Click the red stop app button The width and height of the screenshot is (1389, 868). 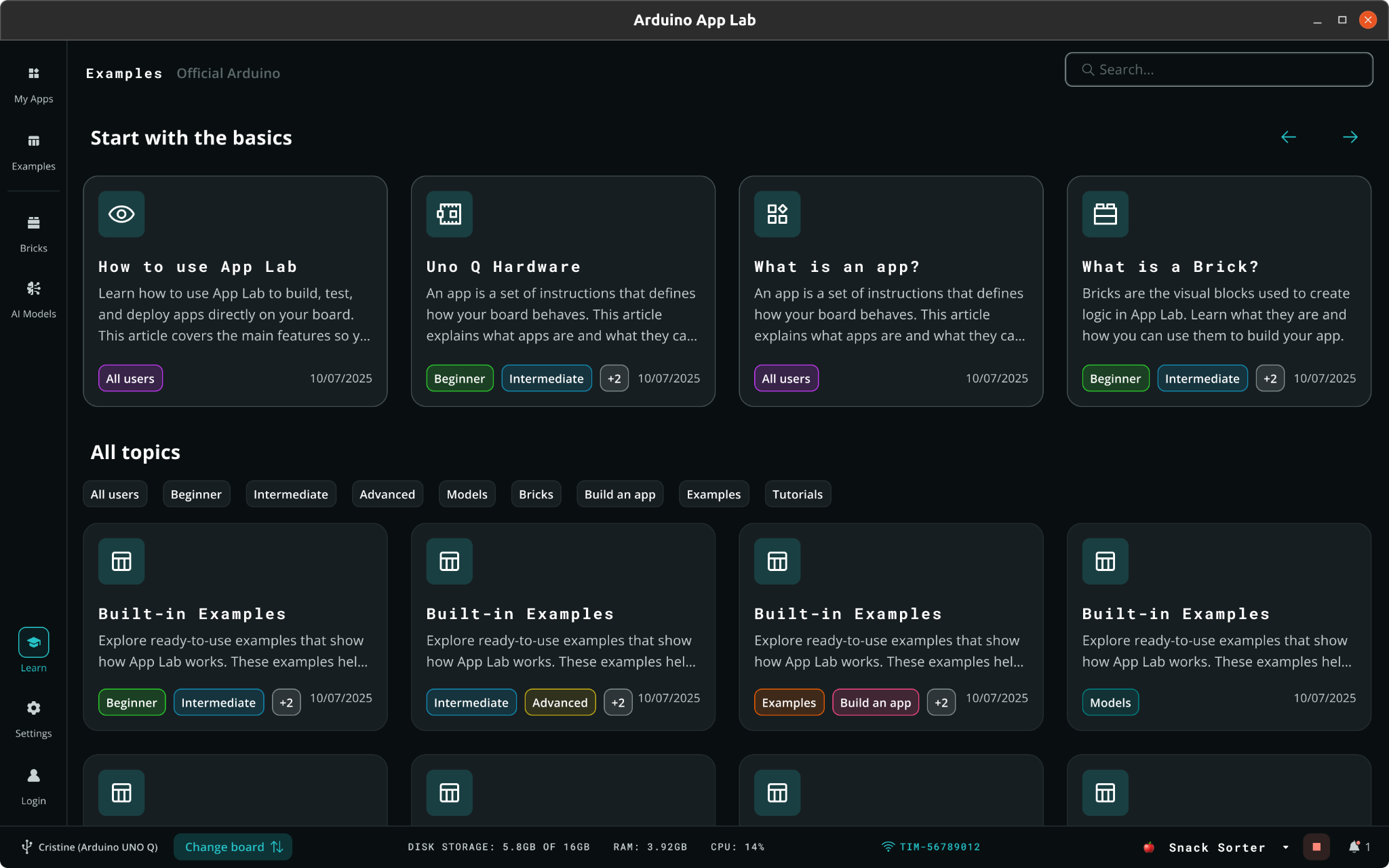(x=1316, y=847)
